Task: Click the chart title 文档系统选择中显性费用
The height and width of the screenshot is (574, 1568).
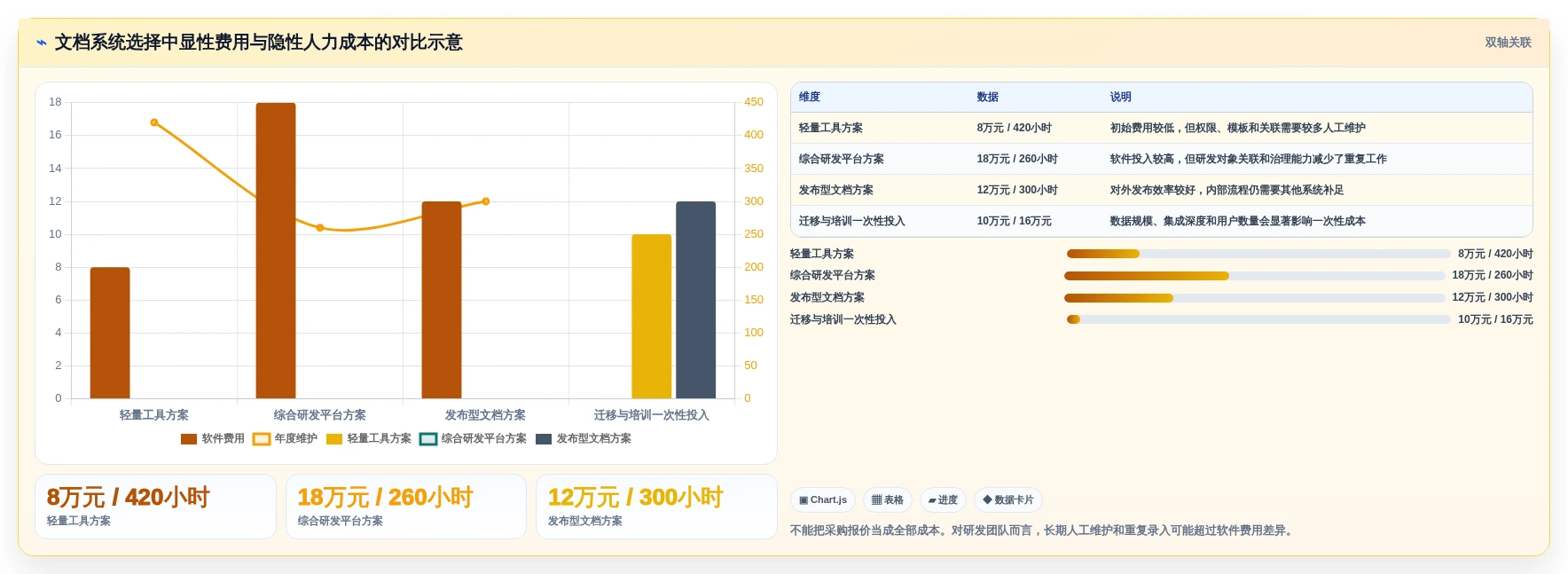Action: (259, 43)
